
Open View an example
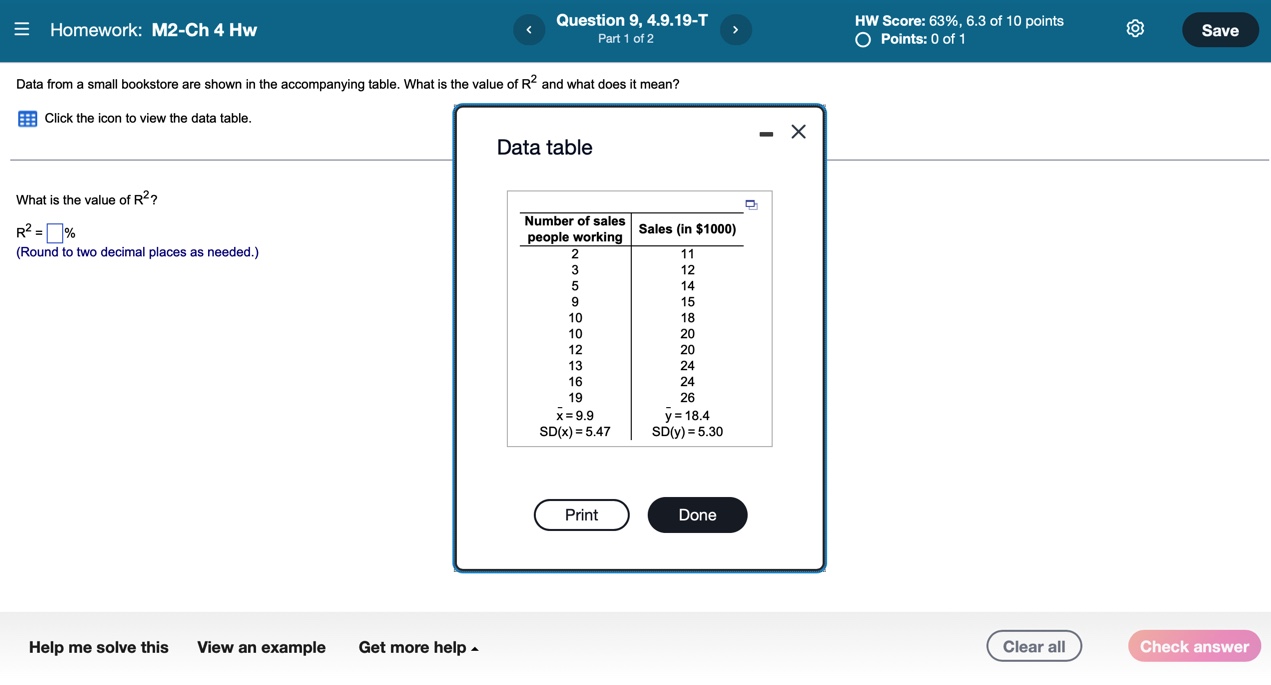click(x=261, y=647)
